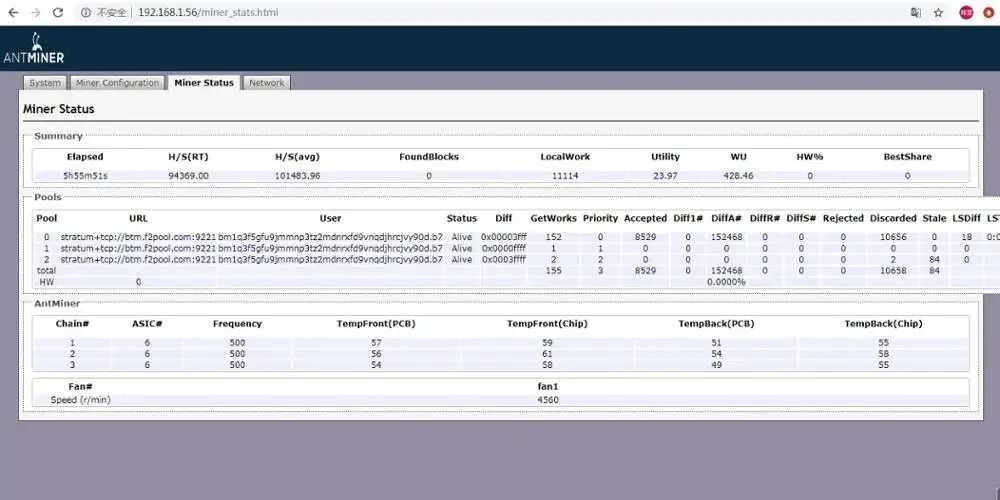Select pool 0 stratum URL

(x=138, y=237)
